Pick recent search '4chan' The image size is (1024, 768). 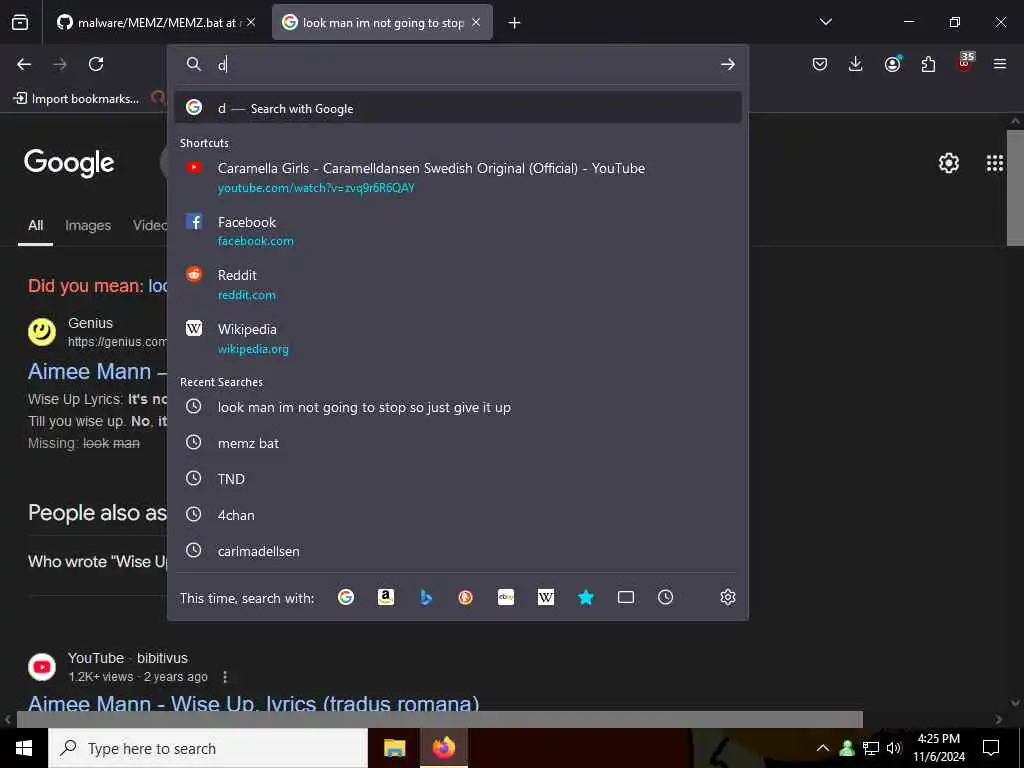458,515
